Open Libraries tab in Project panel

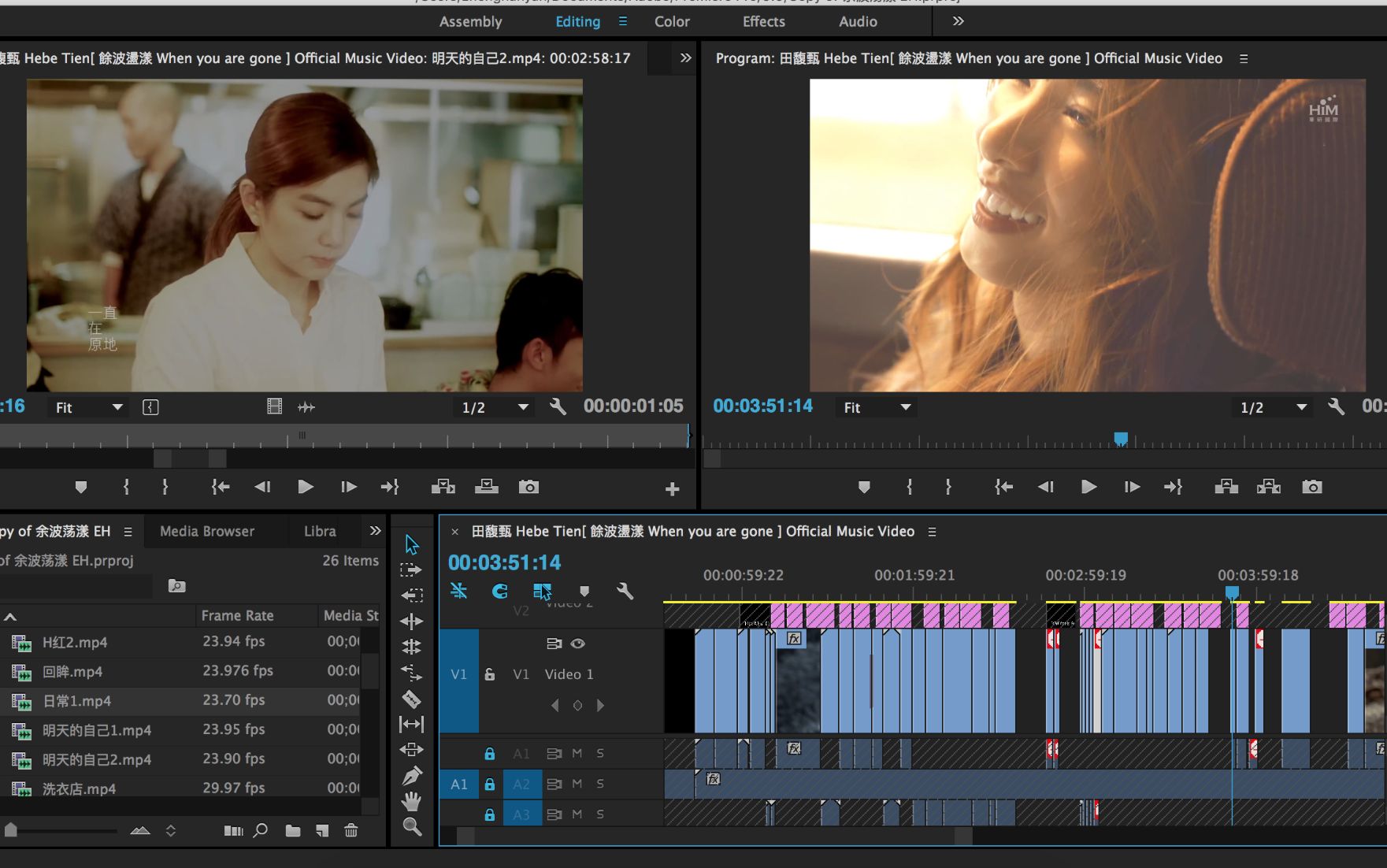click(x=320, y=531)
